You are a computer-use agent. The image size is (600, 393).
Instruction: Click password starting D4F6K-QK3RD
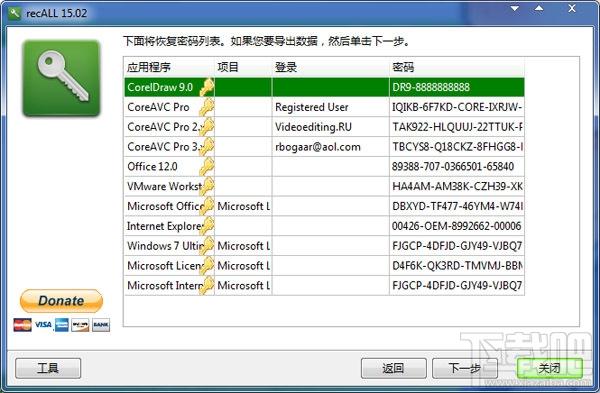457,266
